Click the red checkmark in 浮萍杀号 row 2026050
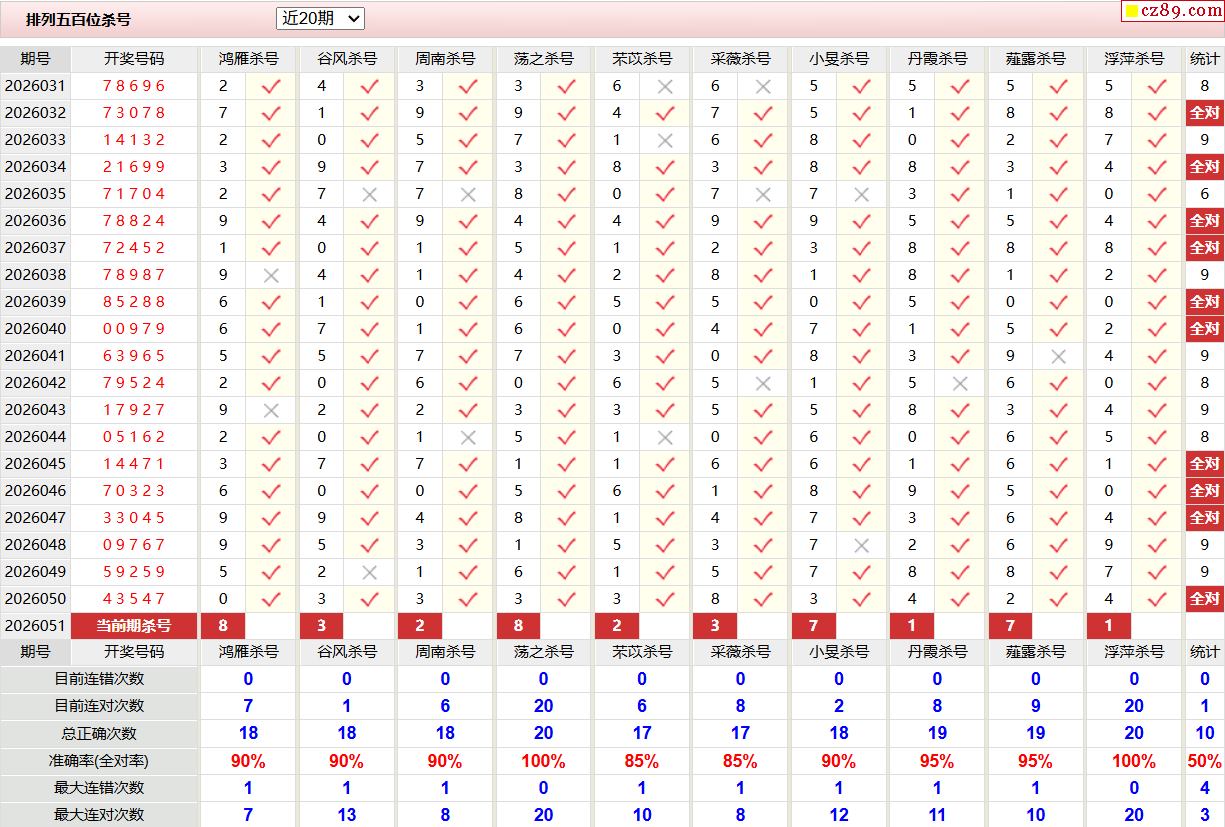This screenshot has height=827, width=1225. click(x=1157, y=599)
